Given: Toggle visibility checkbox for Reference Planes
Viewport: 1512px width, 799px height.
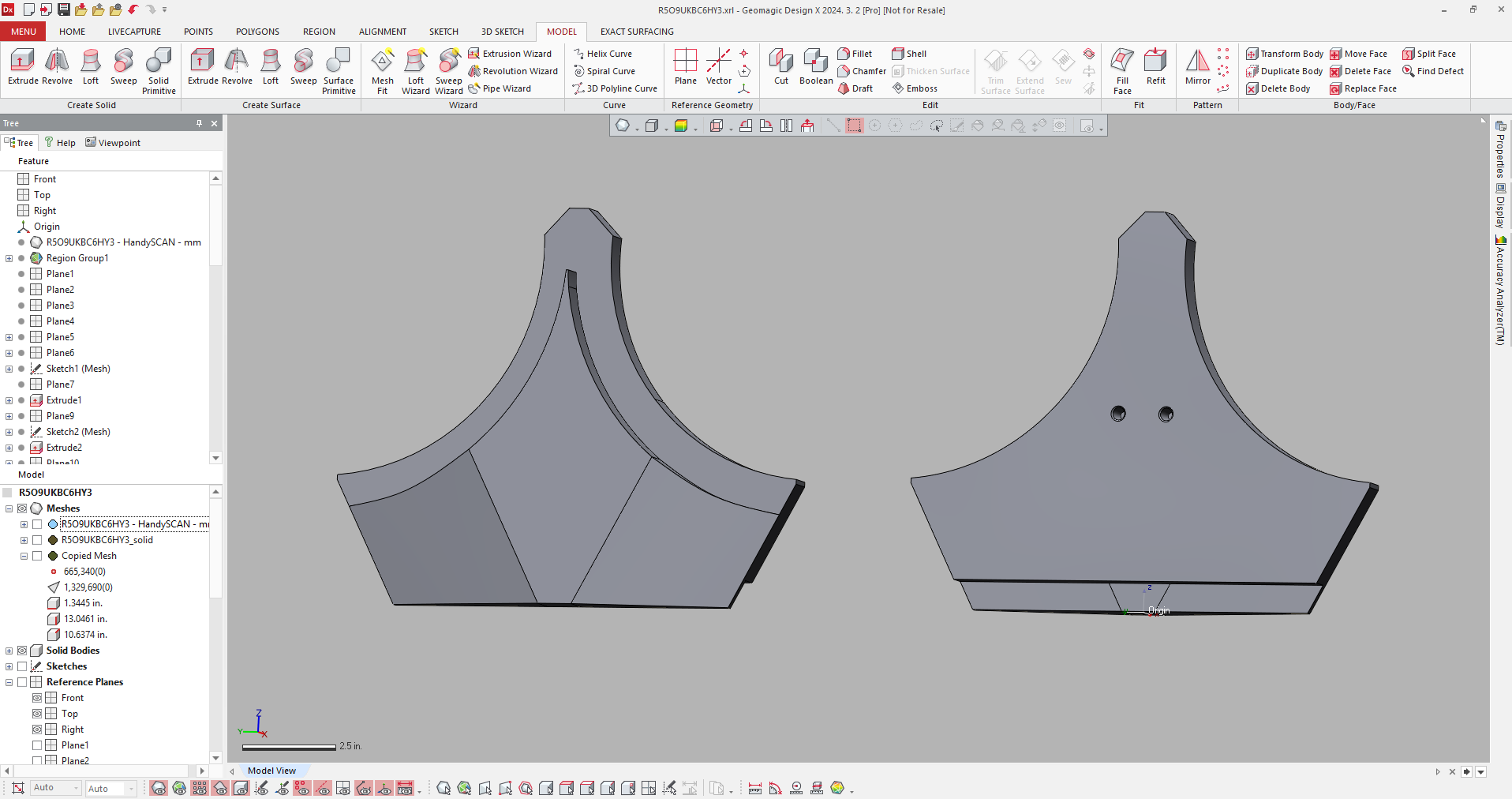Looking at the screenshot, I should pos(22,682).
